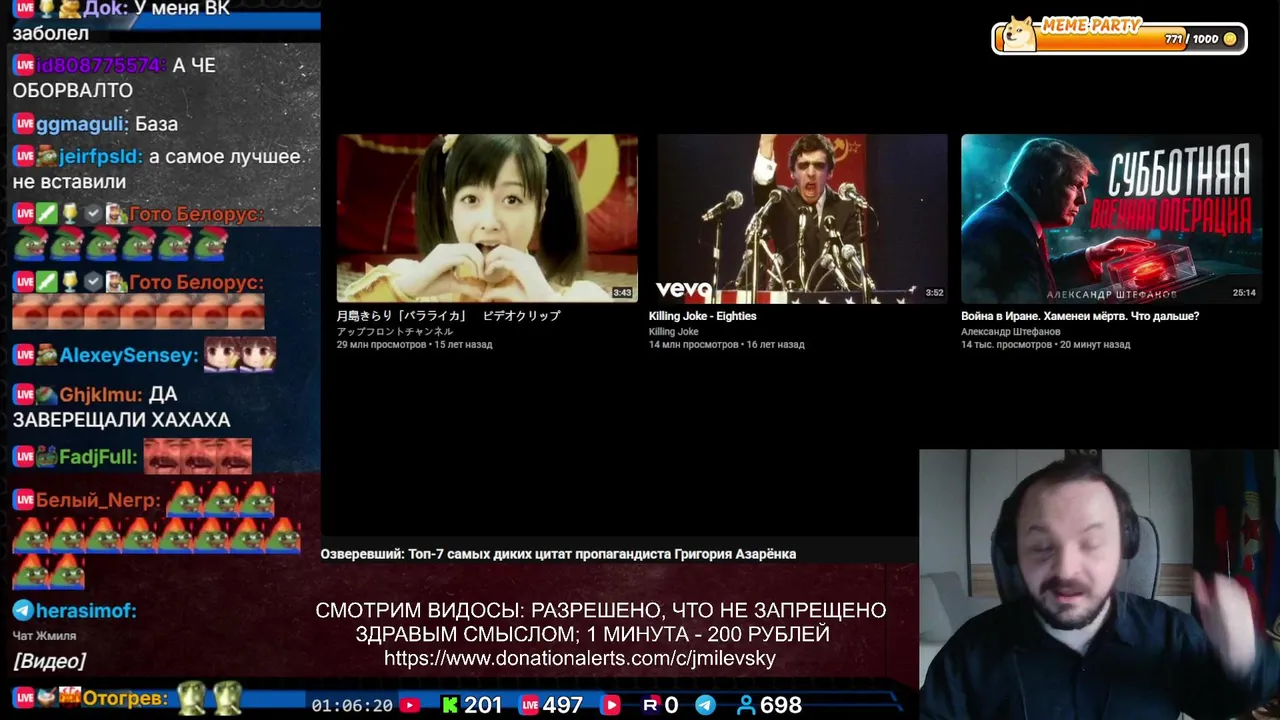Click the 3:43 duration on the first thumbnail

(622, 293)
